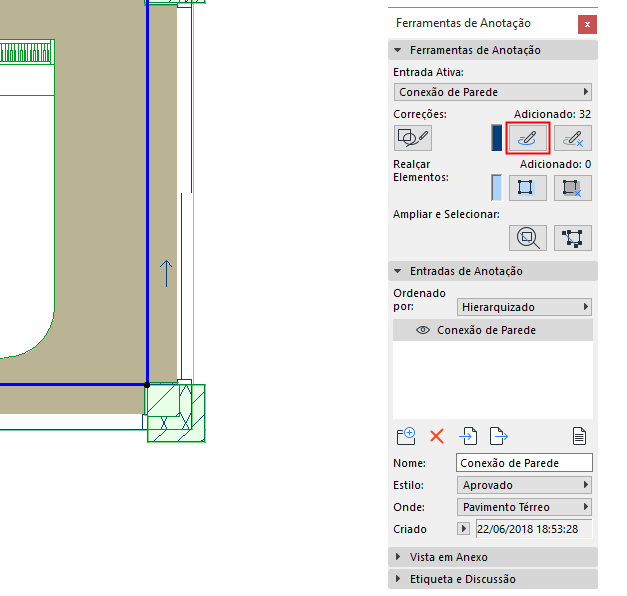Screen dimensions: 627x596
Task: Click the Criado date field
Action: click(x=534, y=529)
